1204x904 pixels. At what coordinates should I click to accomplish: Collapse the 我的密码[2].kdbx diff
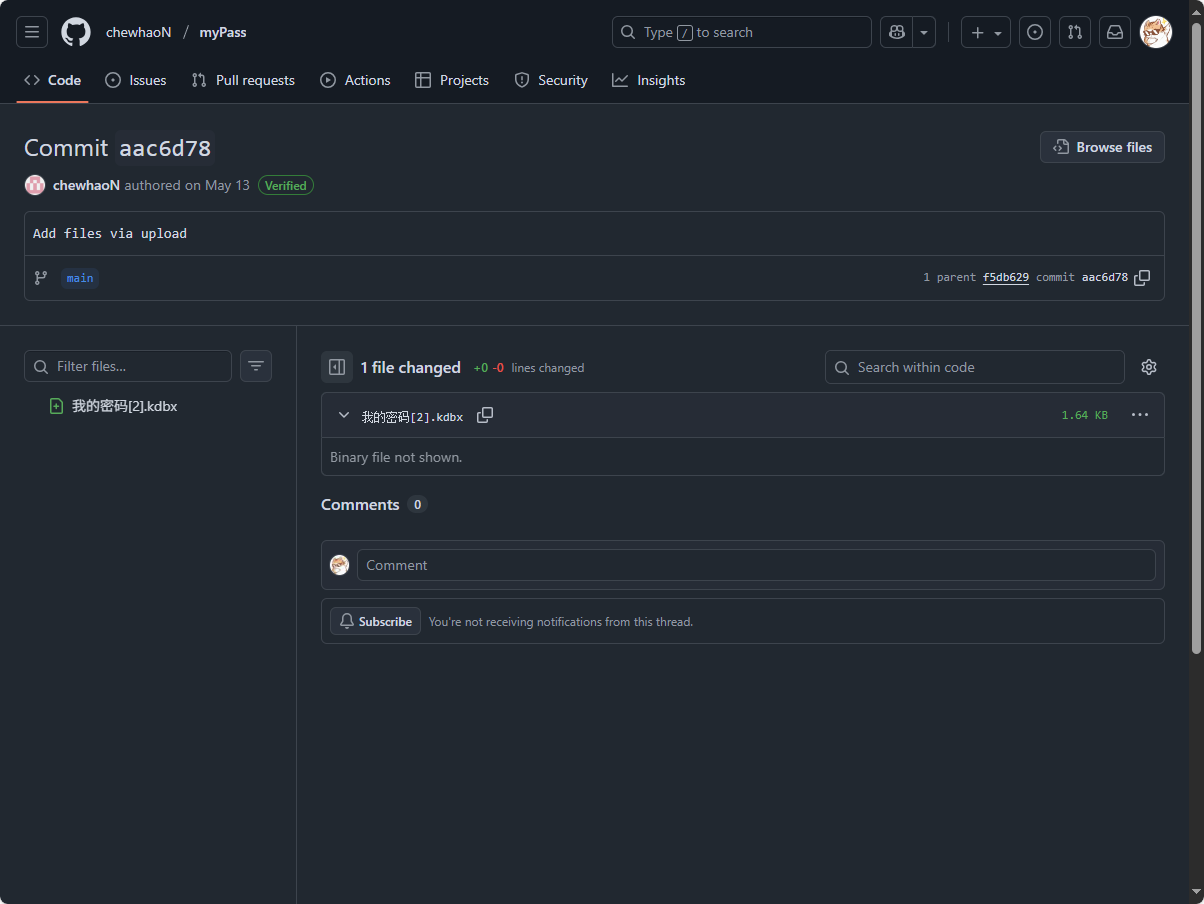pyautogui.click(x=344, y=415)
